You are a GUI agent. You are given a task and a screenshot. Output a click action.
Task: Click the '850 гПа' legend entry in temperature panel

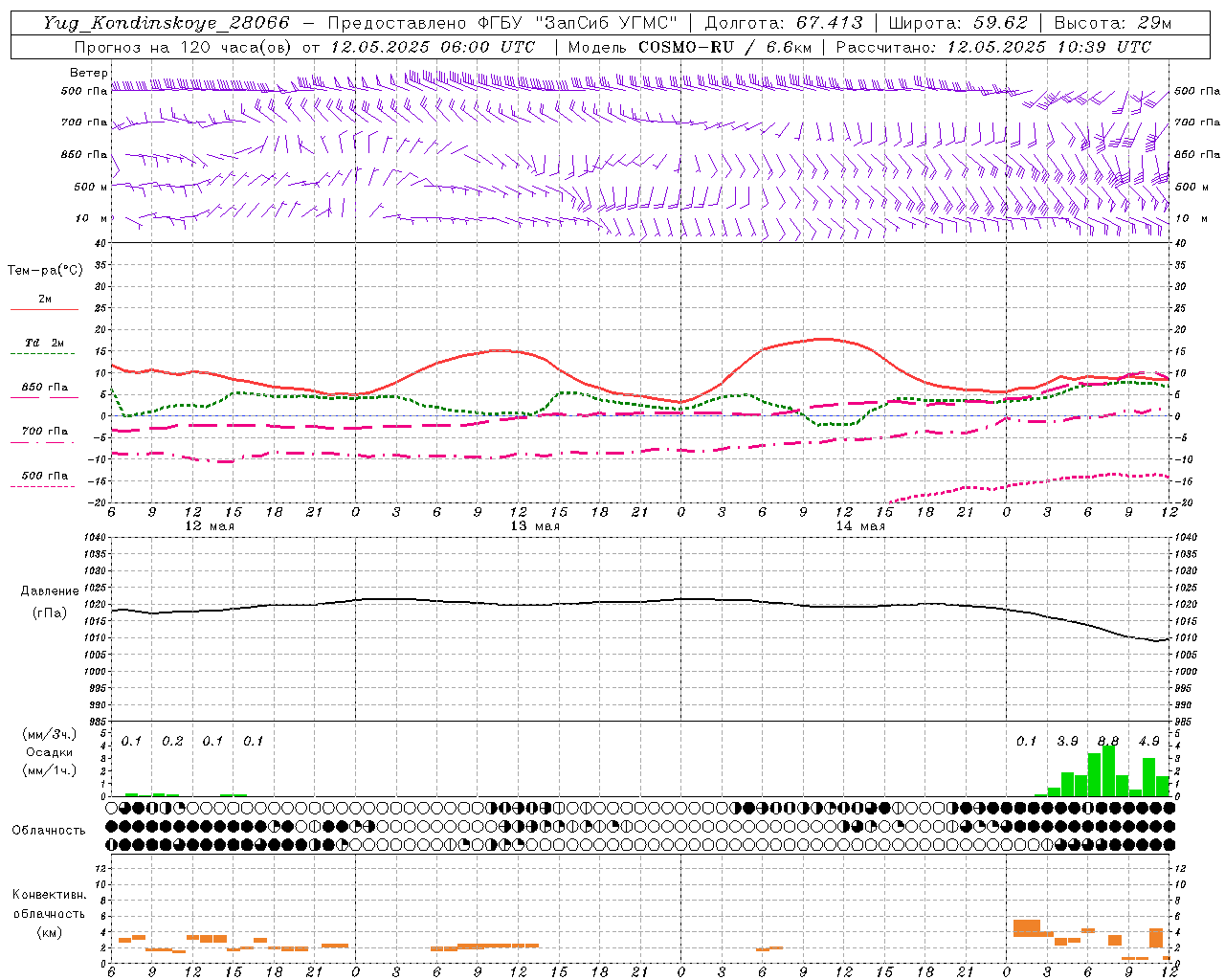[x=45, y=387]
